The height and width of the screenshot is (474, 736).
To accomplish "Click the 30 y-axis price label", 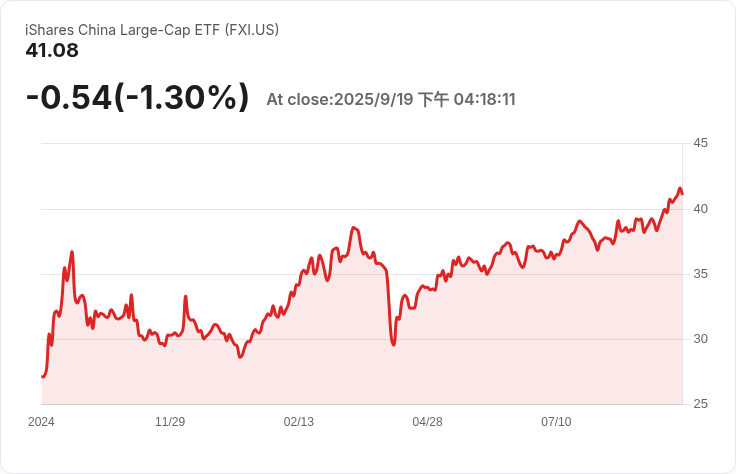I will coord(700,339).
